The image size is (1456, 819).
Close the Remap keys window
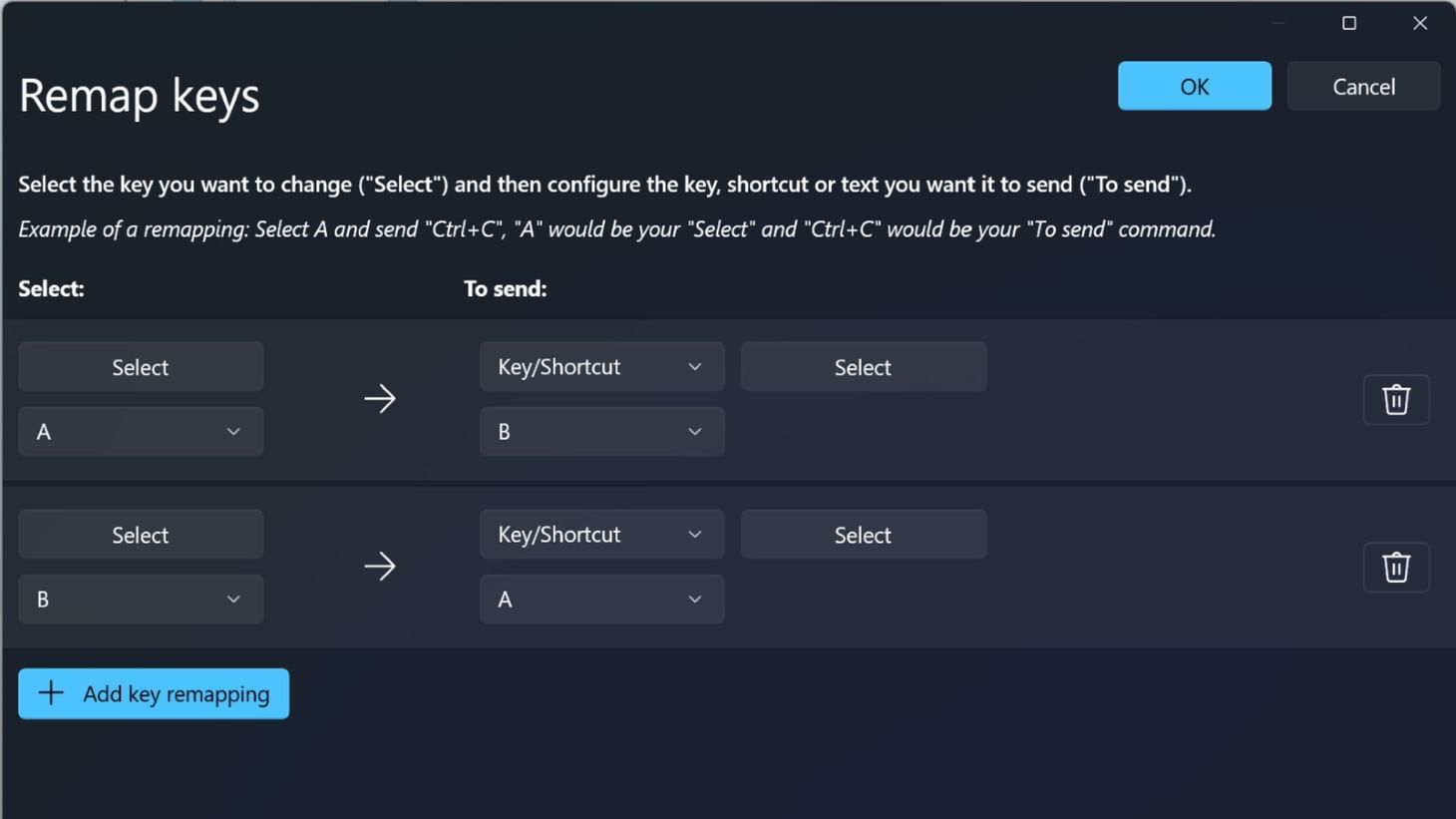[x=1420, y=23]
